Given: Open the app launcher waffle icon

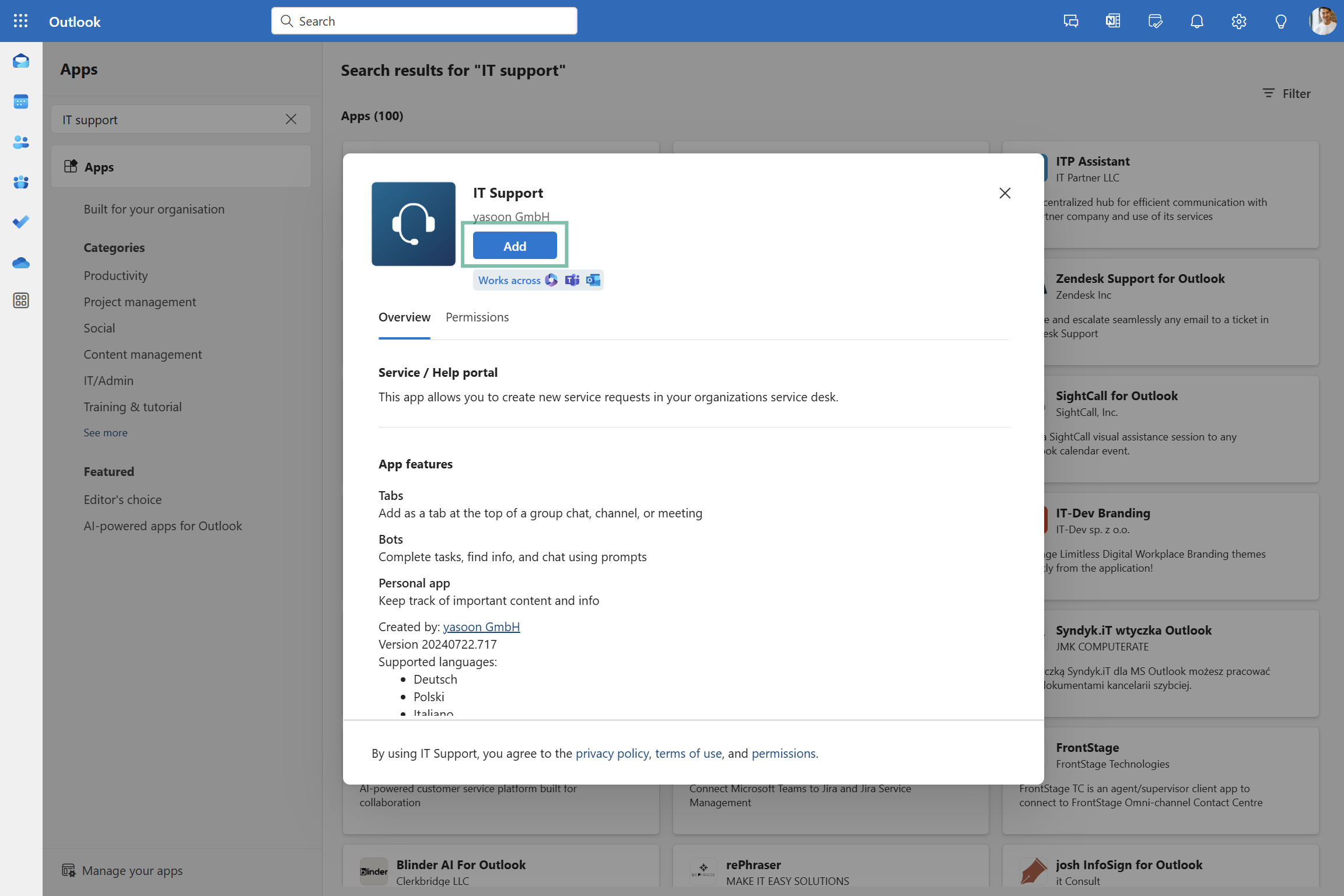Looking at the screenshot, I should point(20,21).
